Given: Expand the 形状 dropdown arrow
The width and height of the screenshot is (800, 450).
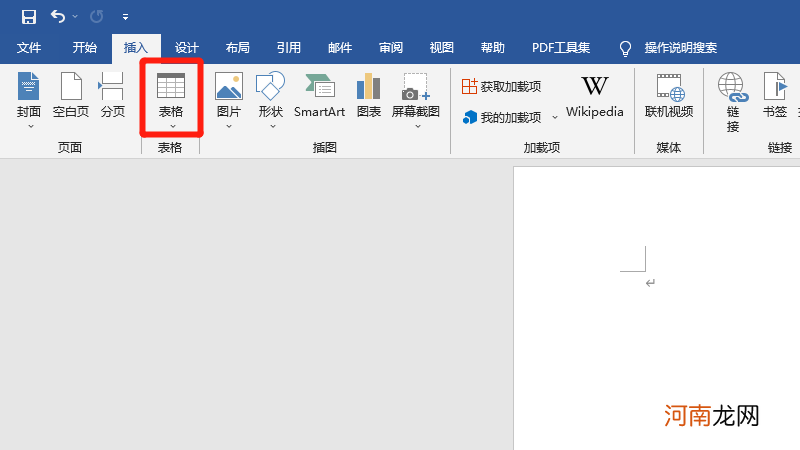Looking at the screenshot, I should tap(273, 126).
